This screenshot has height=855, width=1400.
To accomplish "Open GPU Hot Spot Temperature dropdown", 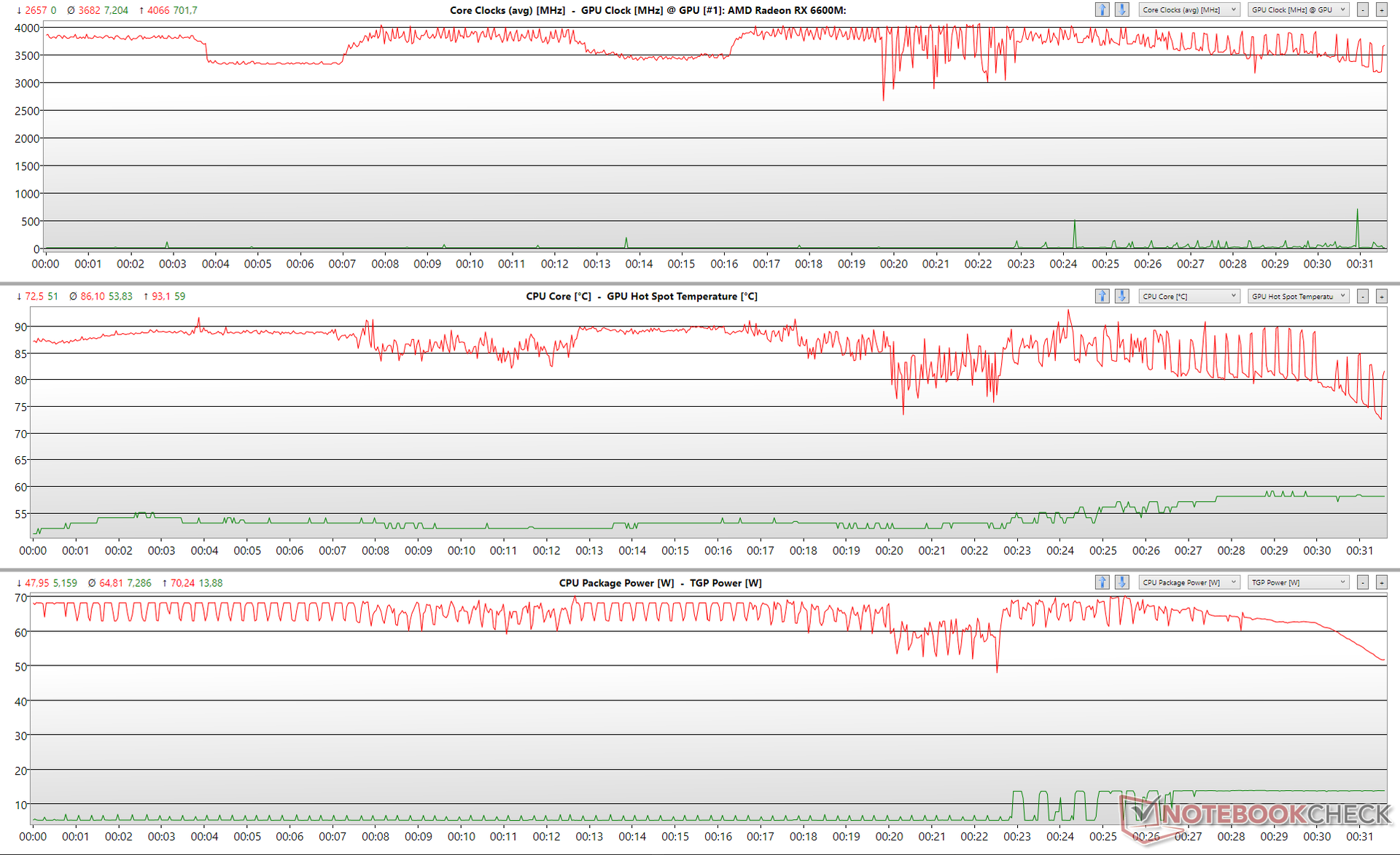I will [1298, 296].
